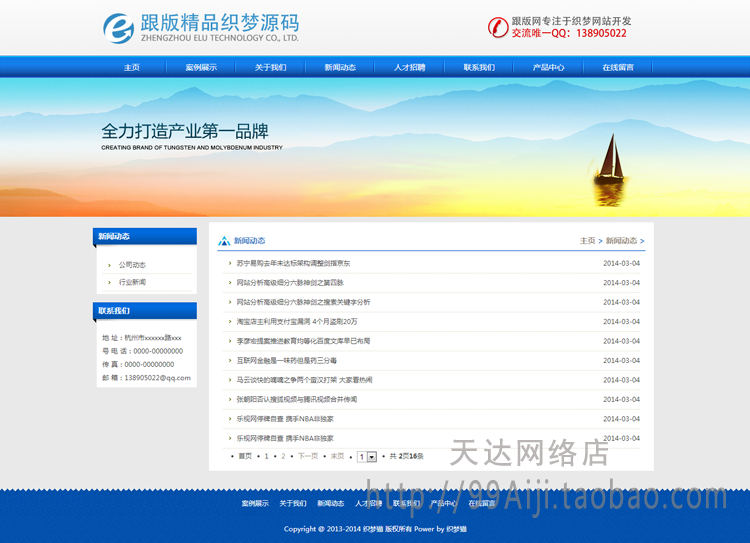
Task: Open article 苏宁易购去年未达标架构调整剑指京东
Action: coord(293,264)
